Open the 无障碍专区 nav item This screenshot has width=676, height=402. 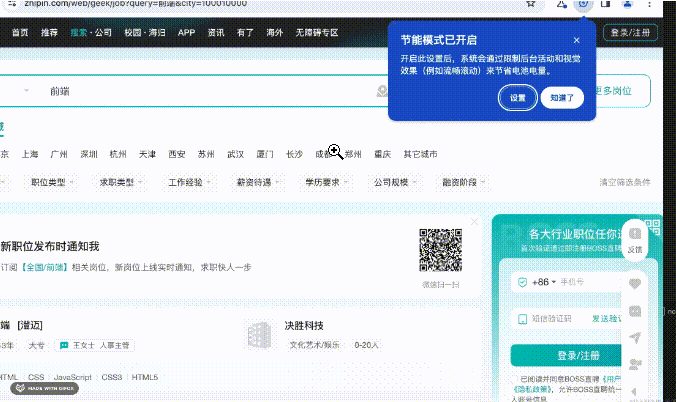(x=317, y=32)
